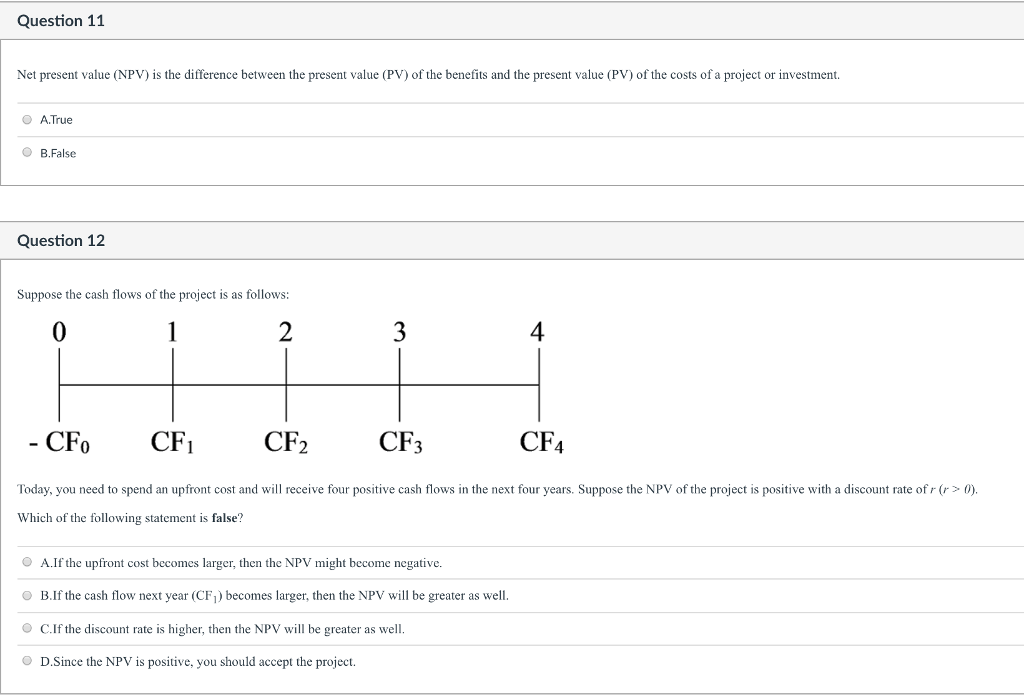Choose answer C about higher discount rate
The image size is (1024, 697).
26,628
